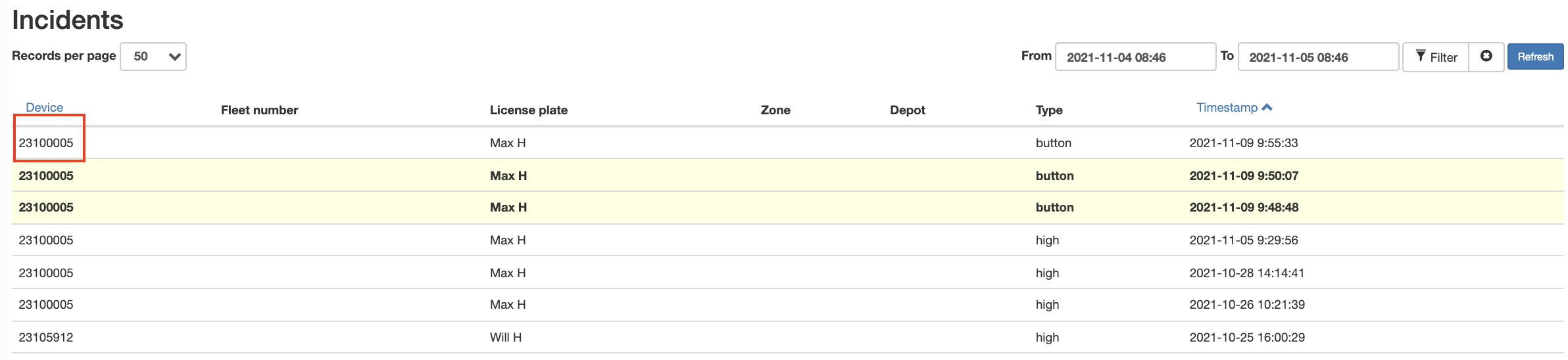Click the Refresh button
This screenshot has width=1568, height=360.
click(1535, 57)
